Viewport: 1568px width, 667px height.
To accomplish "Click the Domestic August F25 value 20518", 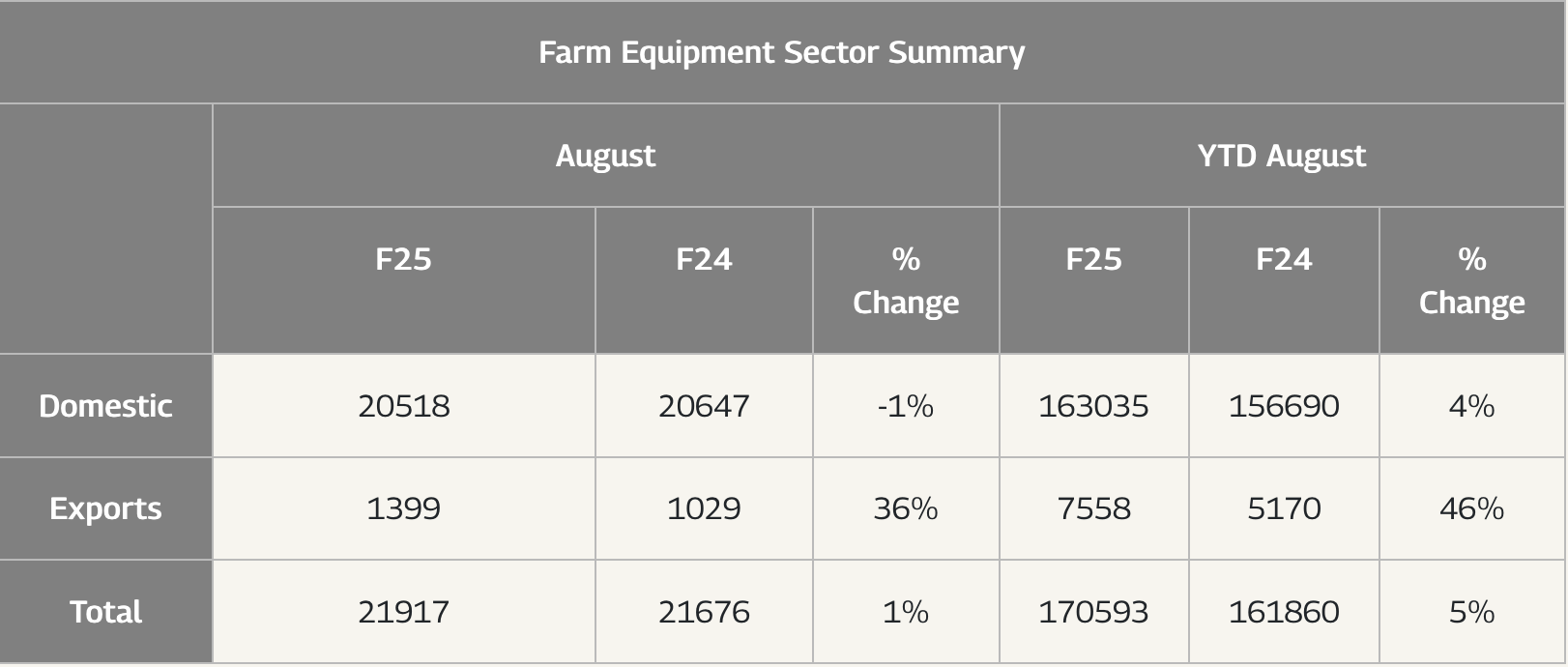I will pos(403,406).
